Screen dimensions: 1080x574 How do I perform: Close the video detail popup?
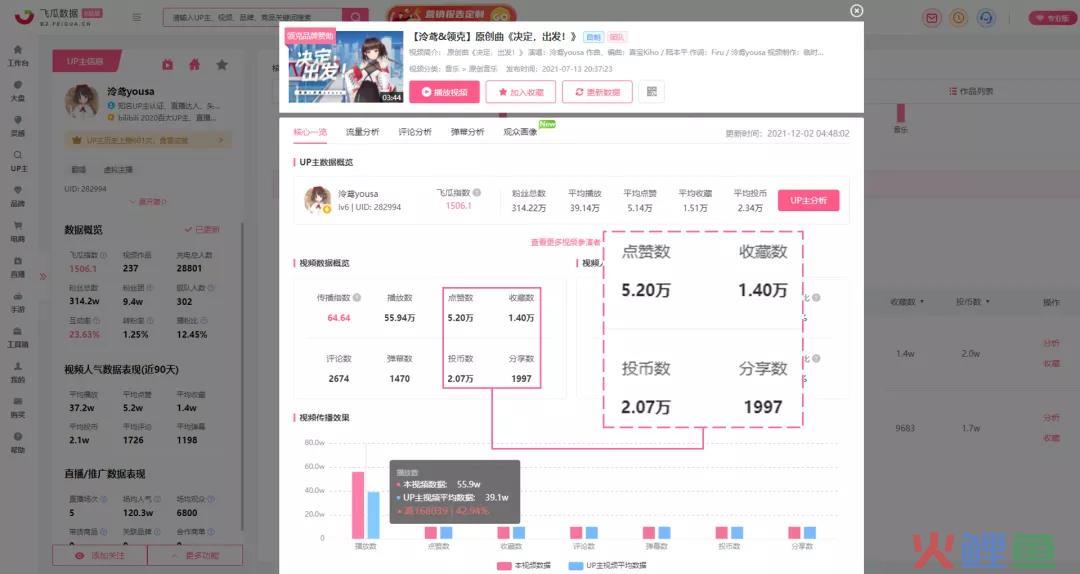pos(856,11)
